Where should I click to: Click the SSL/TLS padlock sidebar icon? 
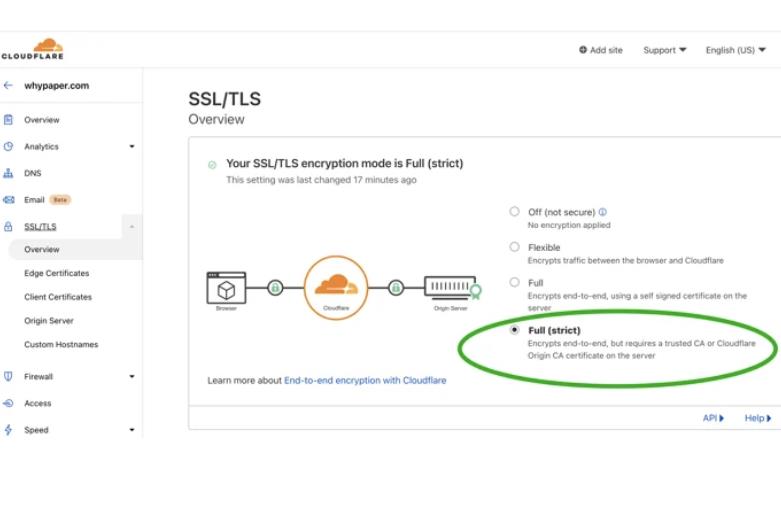click(9, 227)
